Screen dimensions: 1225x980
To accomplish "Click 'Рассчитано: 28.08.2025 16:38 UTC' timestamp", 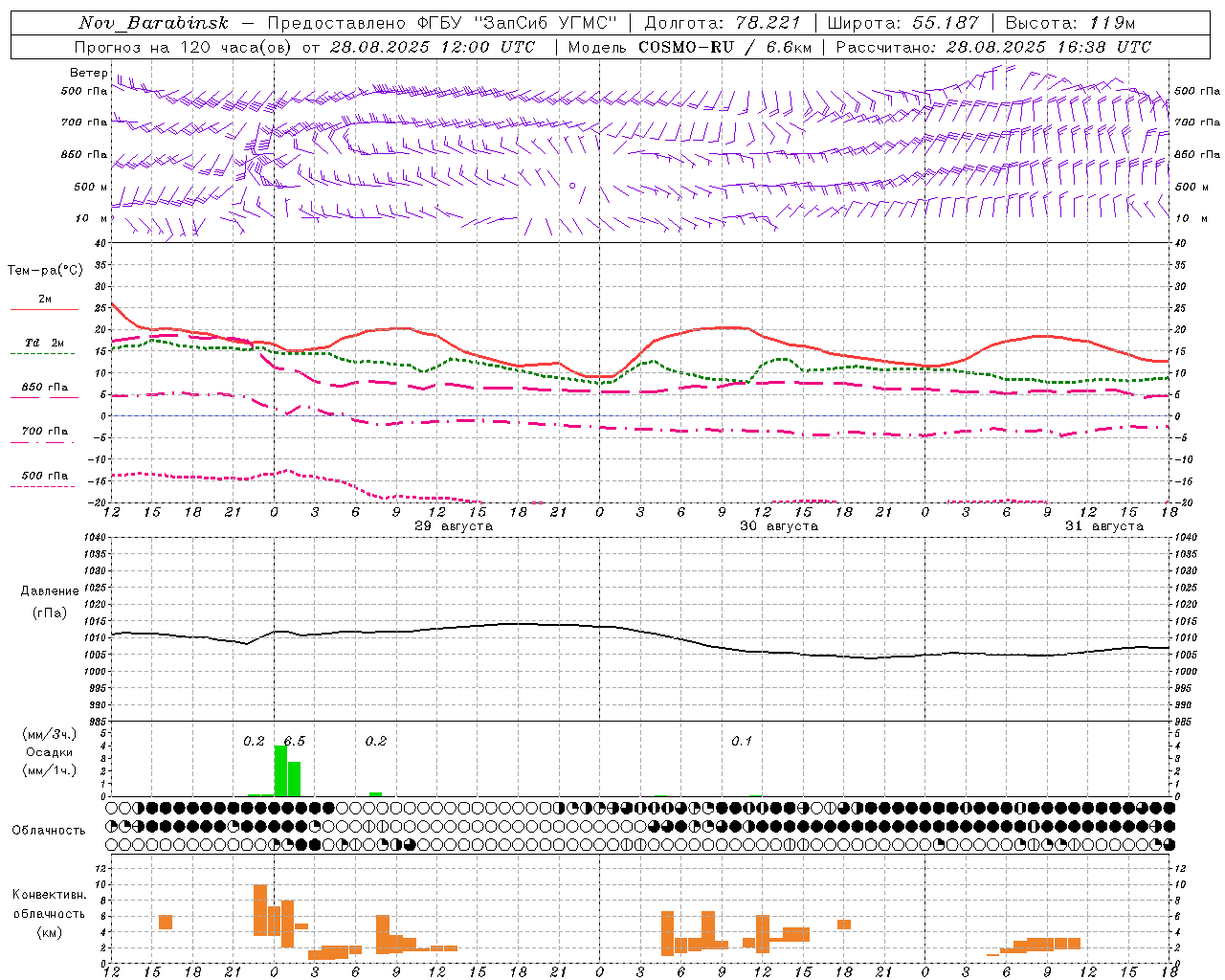I will click(993, 47).
